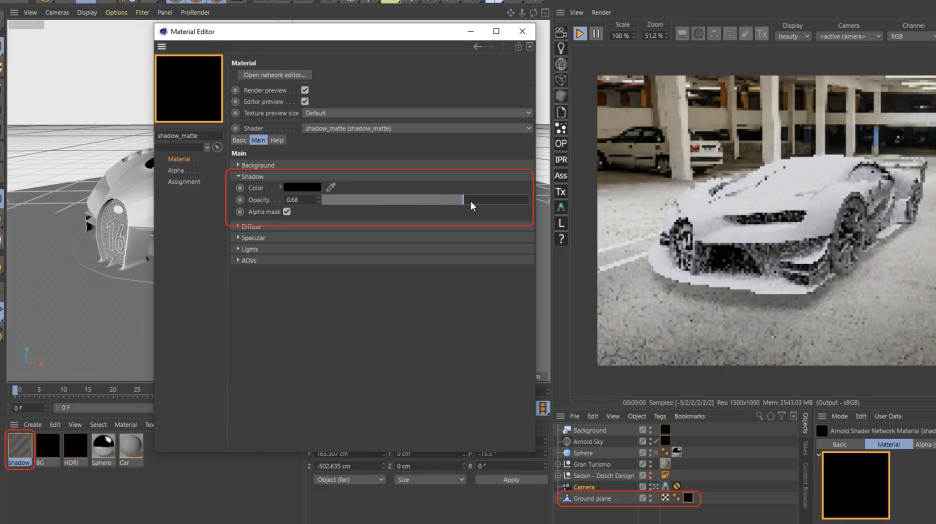Viewport: 936px width, 524px height.
Task: Start the IPR render with play button
Action: click(579, 33)
